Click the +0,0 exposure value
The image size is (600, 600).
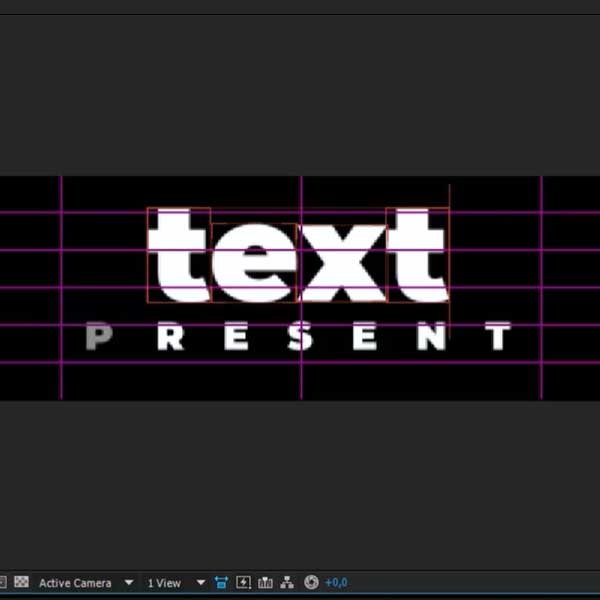(x=336, y=582)
